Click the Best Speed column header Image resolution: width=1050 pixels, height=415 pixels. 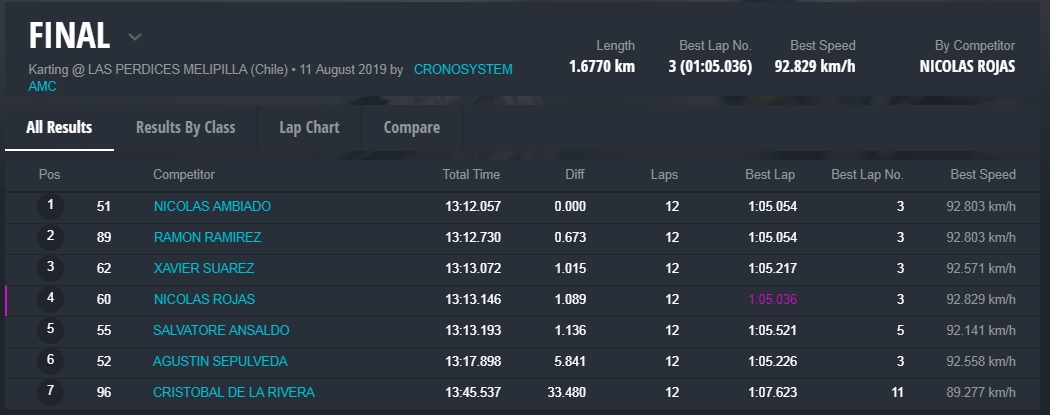click(x=982, y=174)
